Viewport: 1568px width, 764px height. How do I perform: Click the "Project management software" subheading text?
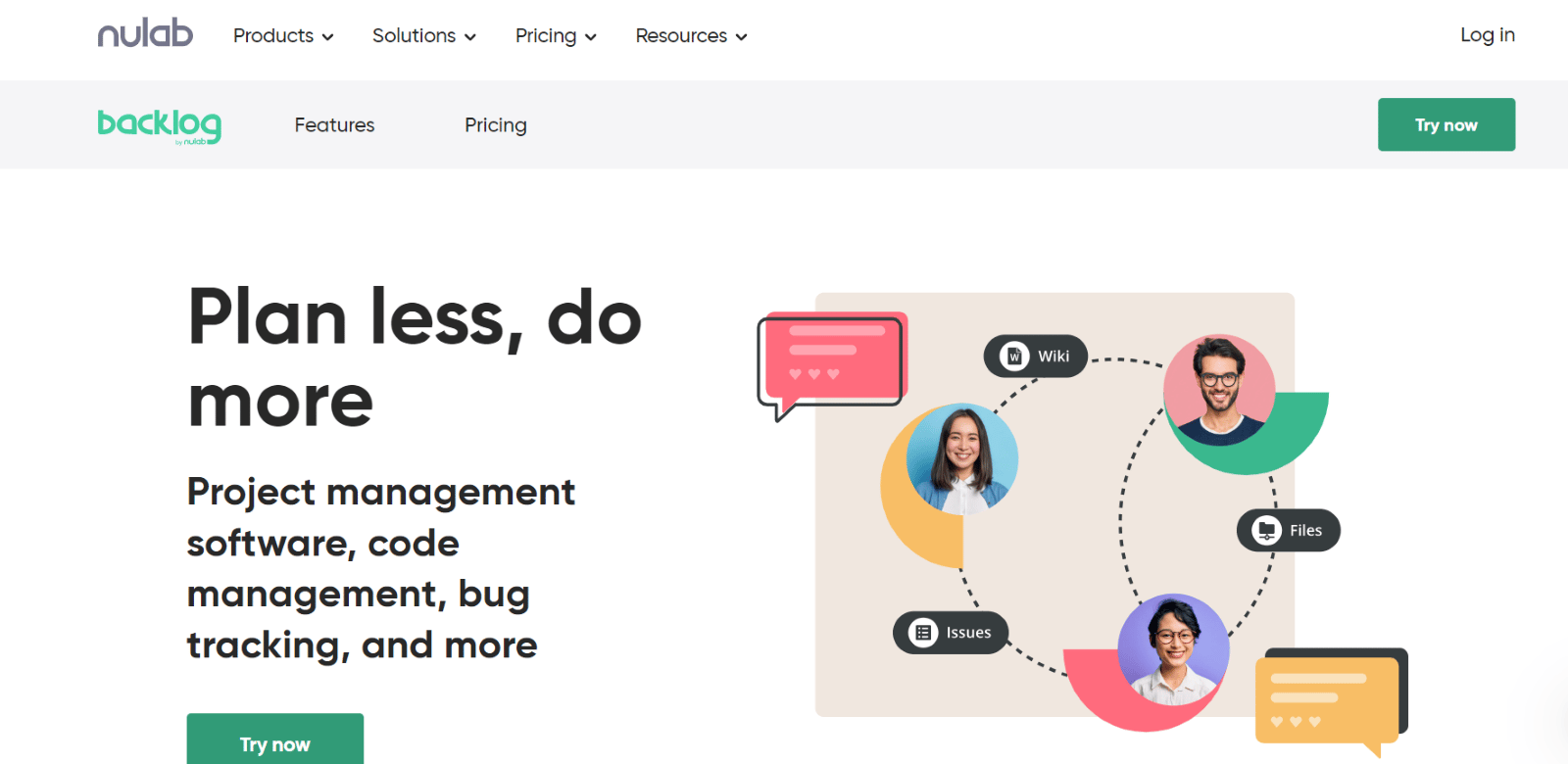coord(381,568)
